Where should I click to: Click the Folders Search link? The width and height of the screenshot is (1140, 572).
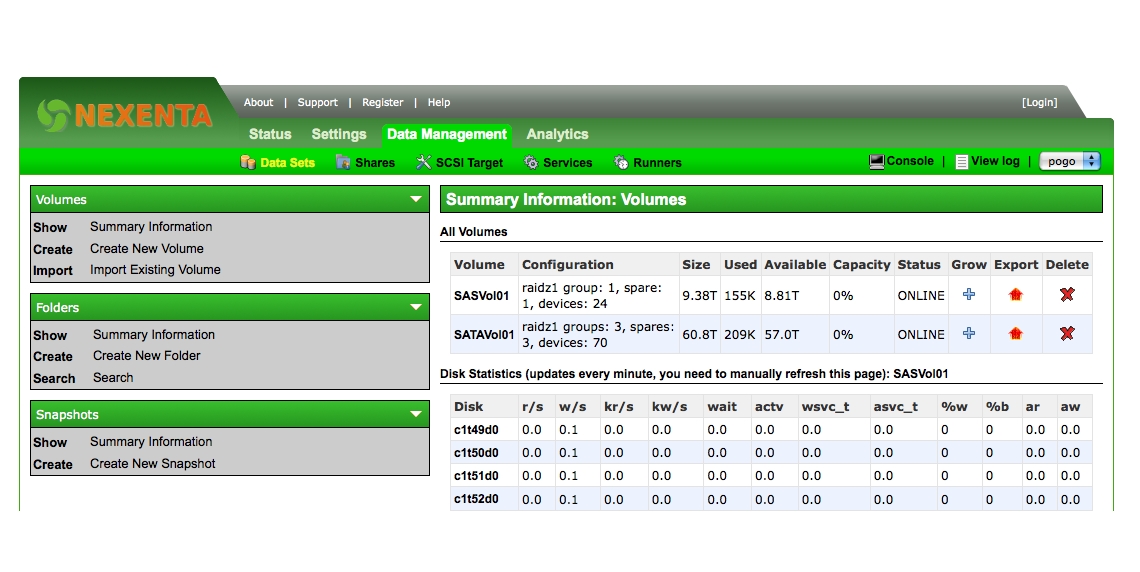(x=113, y=377)
